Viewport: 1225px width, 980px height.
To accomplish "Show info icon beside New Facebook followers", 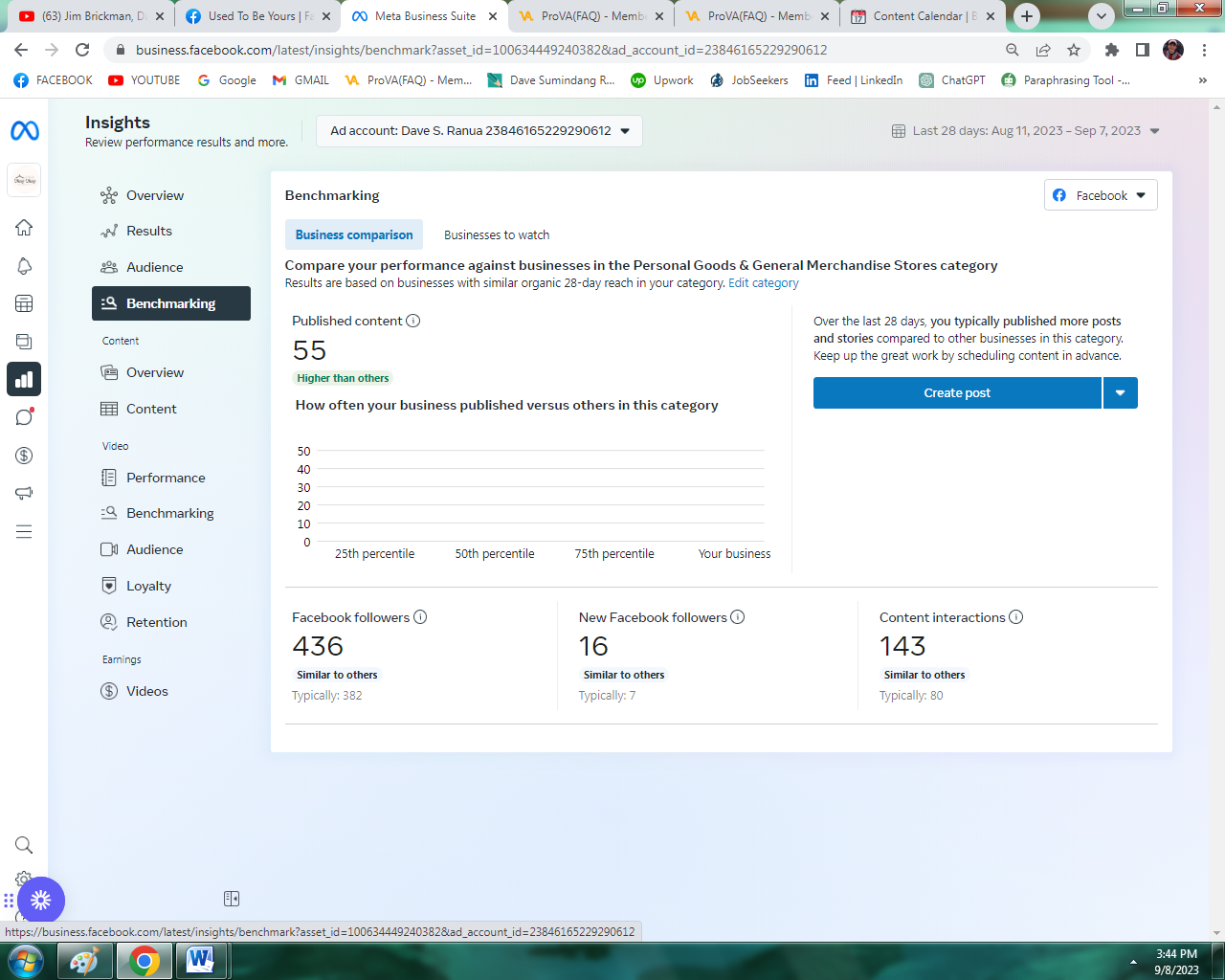I will pyautogui.click(x=738, y=617).
